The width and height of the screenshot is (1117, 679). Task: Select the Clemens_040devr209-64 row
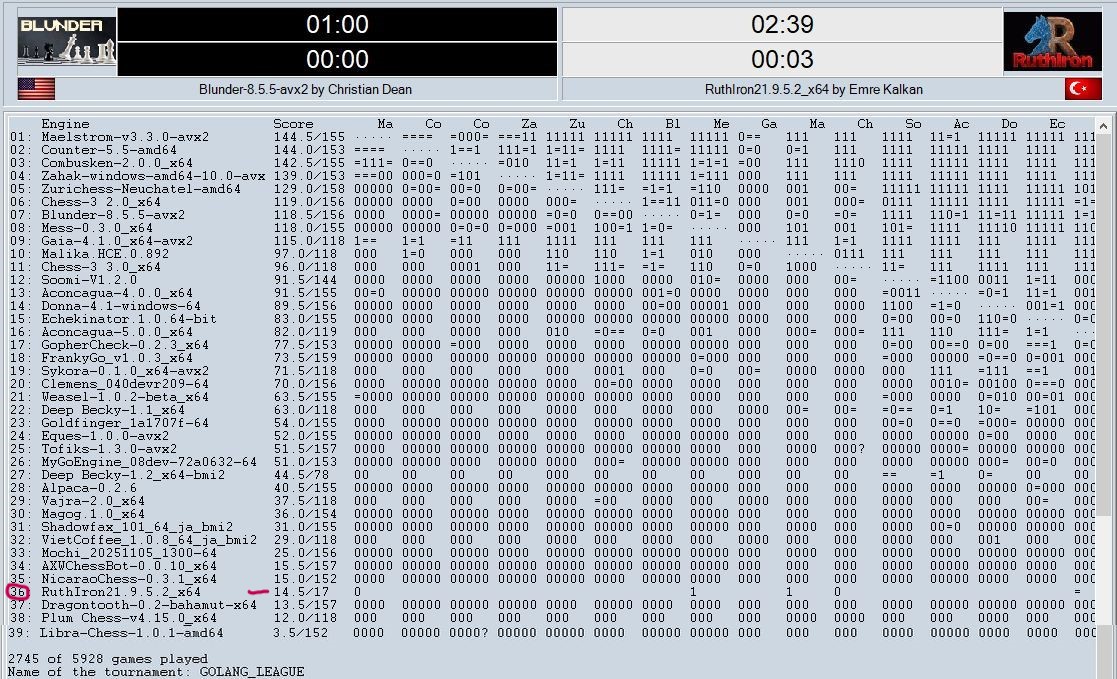[x=552, y=384]
